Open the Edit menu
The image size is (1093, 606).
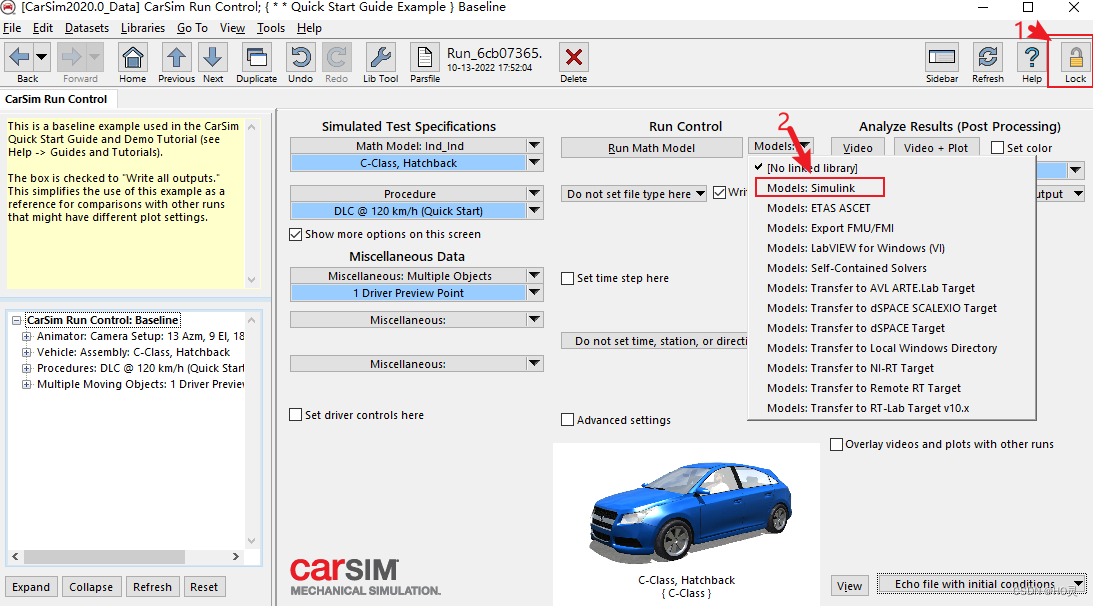[43, 28]
